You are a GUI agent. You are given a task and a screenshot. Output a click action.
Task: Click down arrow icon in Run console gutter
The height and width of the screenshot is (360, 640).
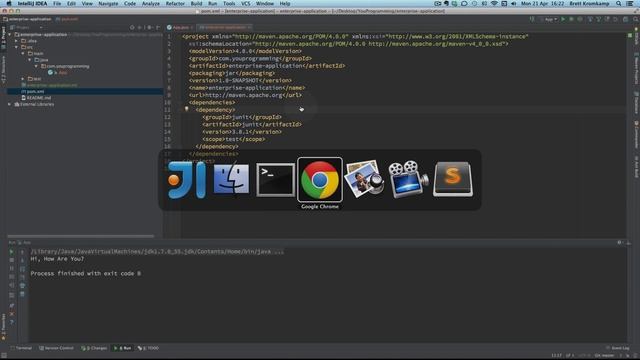click(x=22, y=260)
